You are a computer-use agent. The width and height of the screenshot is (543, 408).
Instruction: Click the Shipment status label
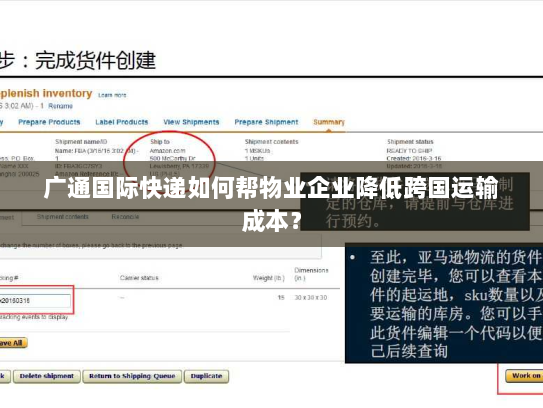410,142
